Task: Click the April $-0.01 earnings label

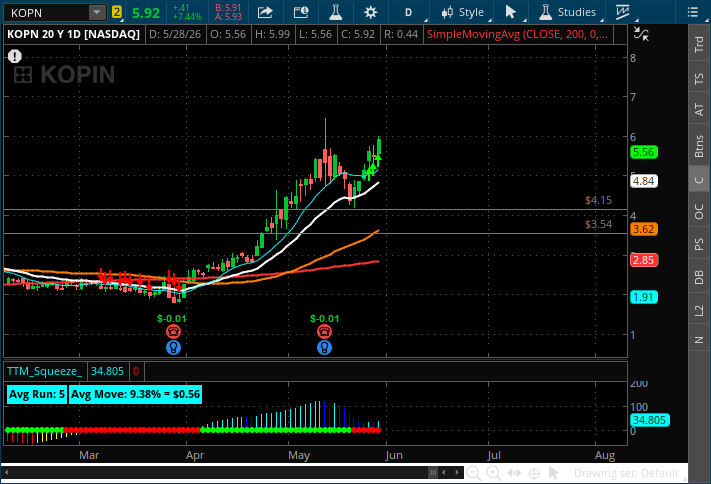Action: 172,318
